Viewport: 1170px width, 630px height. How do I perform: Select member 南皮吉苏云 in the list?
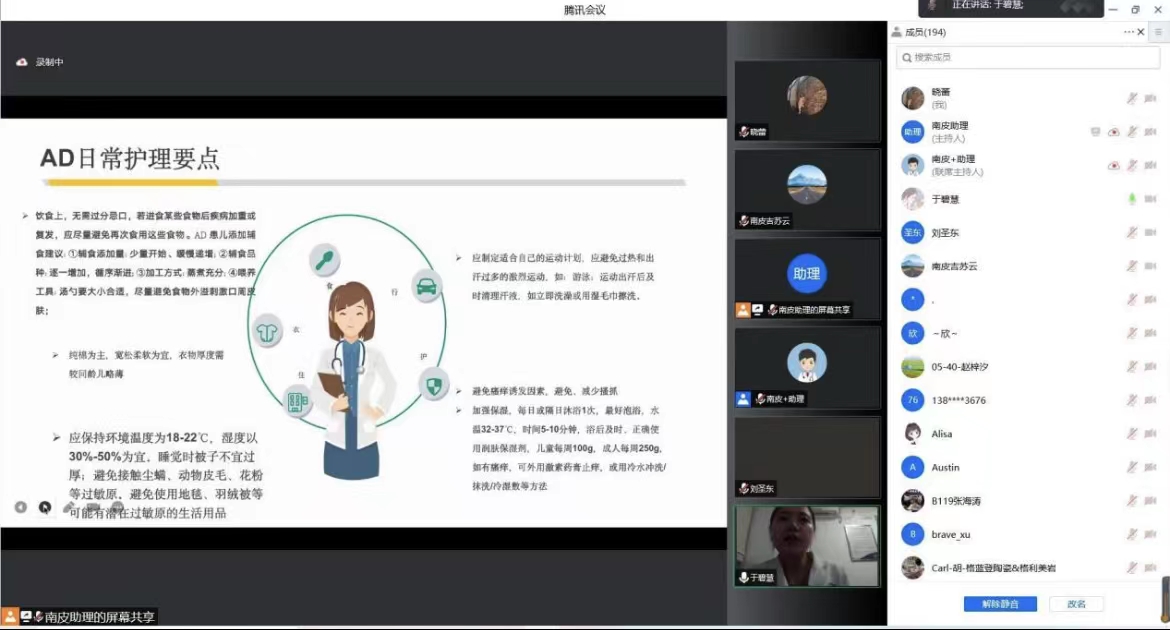point(954,266)
